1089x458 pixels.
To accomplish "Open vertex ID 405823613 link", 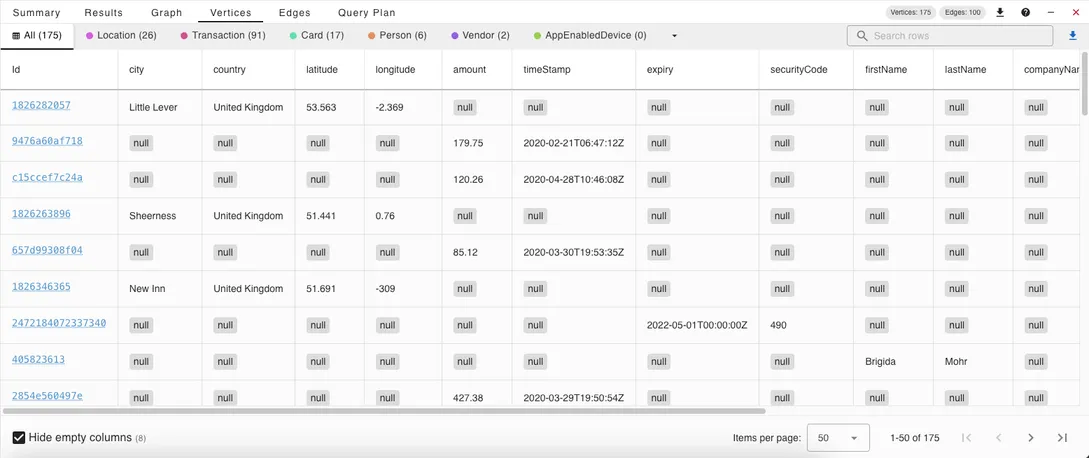I will click(x=38, y=359).
